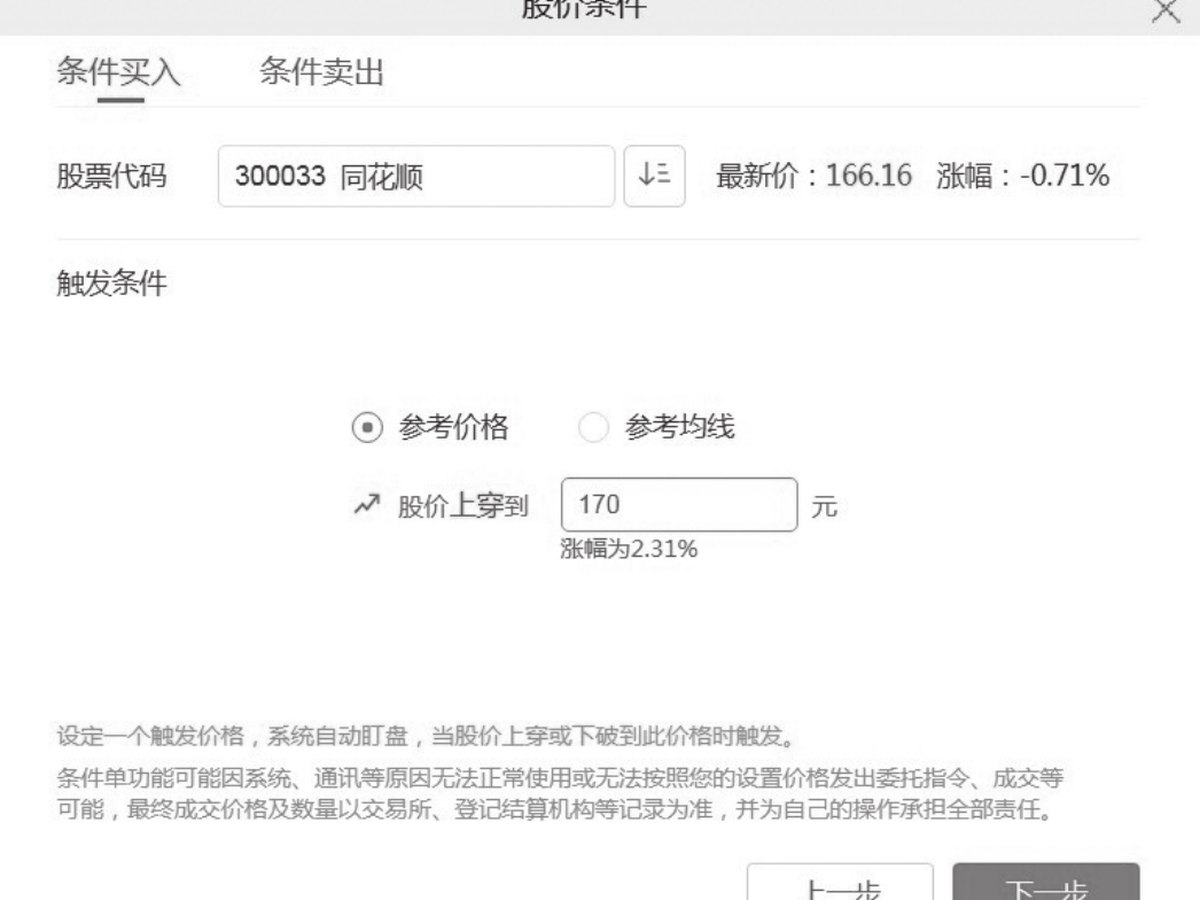1200x900 pixels.
Task: Select the 参考均线 radio button
Action: point(594,428)
